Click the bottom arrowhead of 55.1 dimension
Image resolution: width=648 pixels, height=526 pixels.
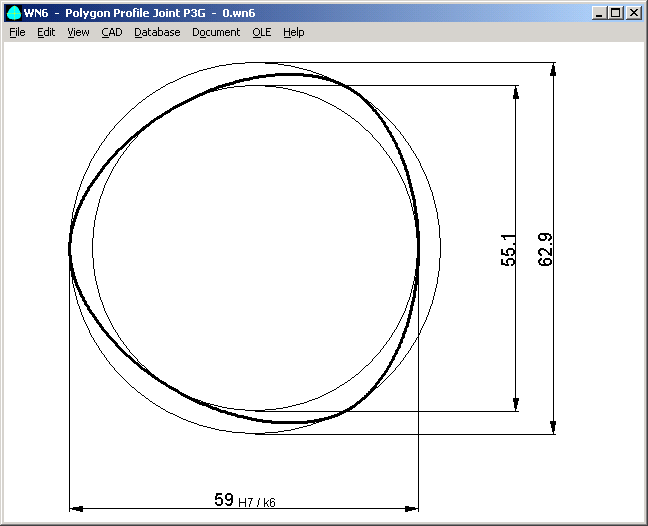click(x=515, y=403)
